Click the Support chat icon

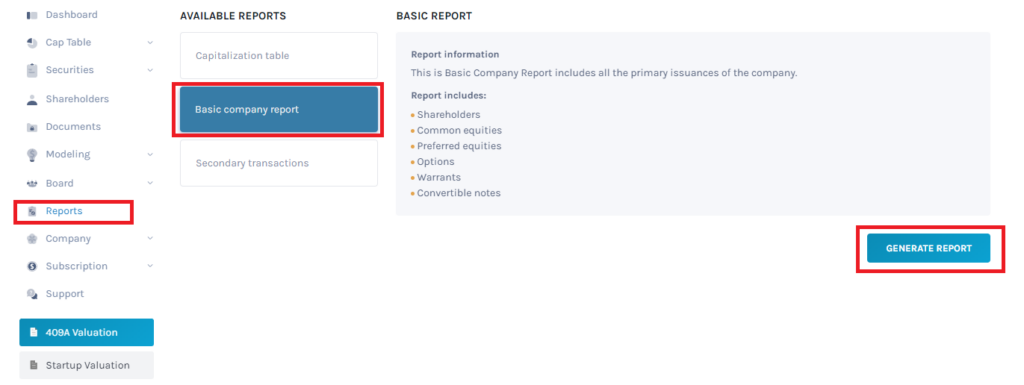coord(31,294)
